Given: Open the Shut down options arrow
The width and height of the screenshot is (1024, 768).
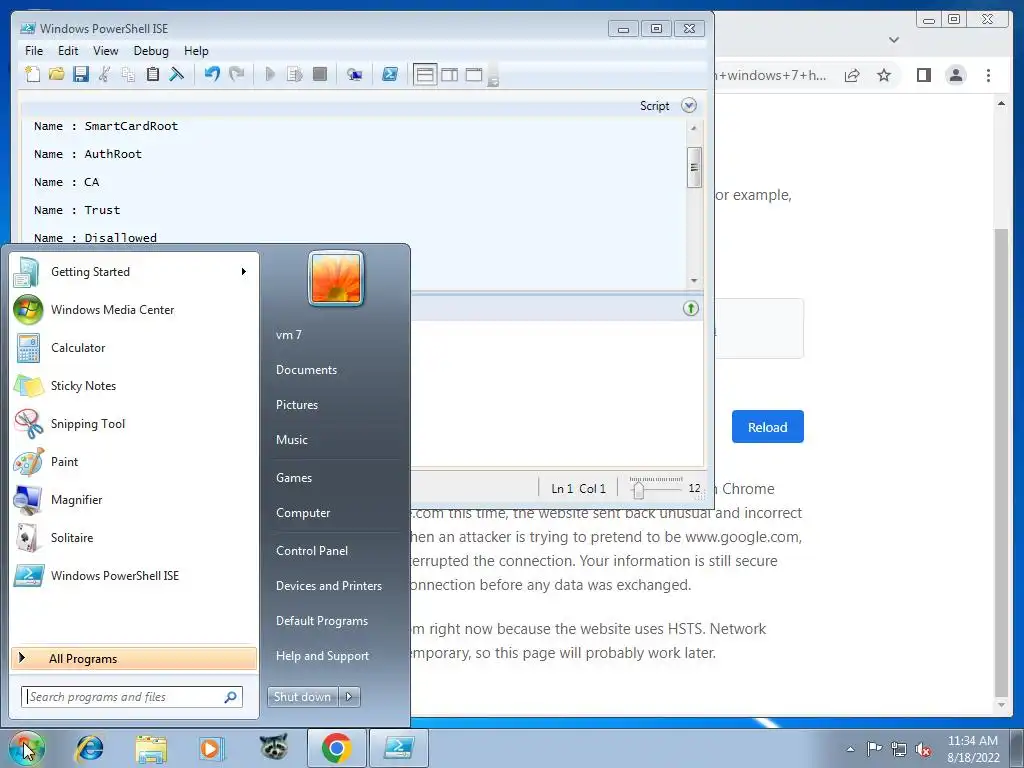Looking at the screenshot, I should [x=349, y=697].
